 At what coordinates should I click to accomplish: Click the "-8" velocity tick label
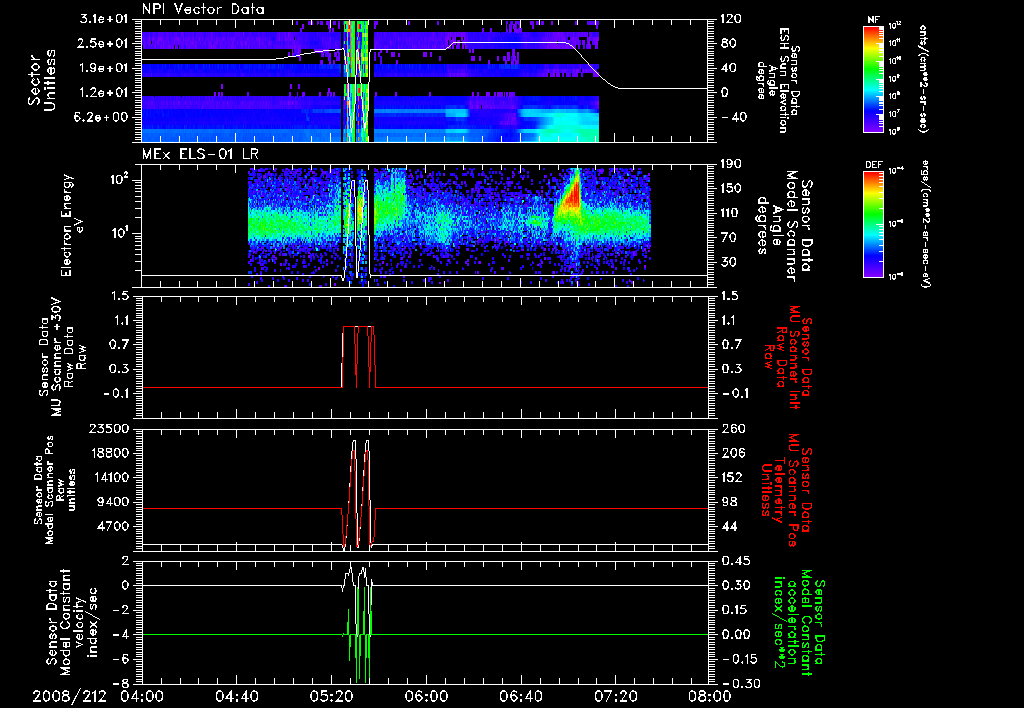tap(122, 684)
